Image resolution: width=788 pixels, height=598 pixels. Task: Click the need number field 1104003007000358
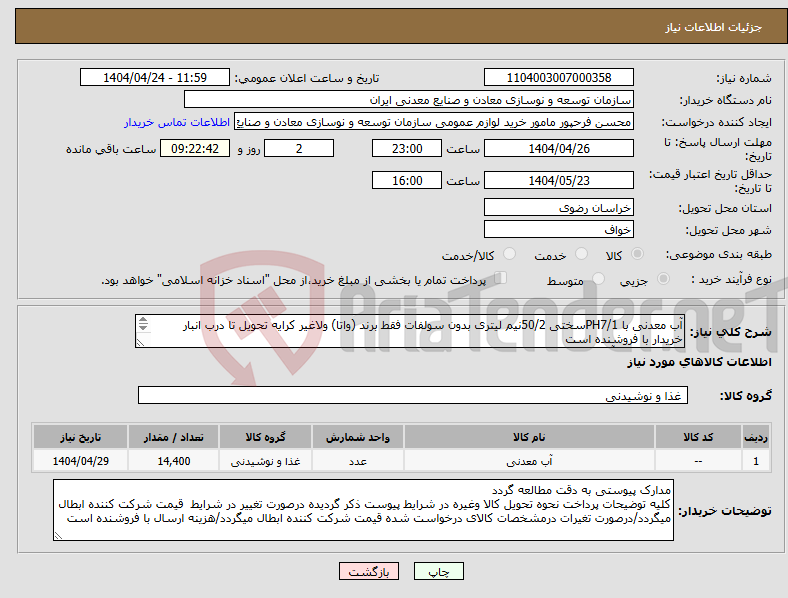click(x=559, y=78)
